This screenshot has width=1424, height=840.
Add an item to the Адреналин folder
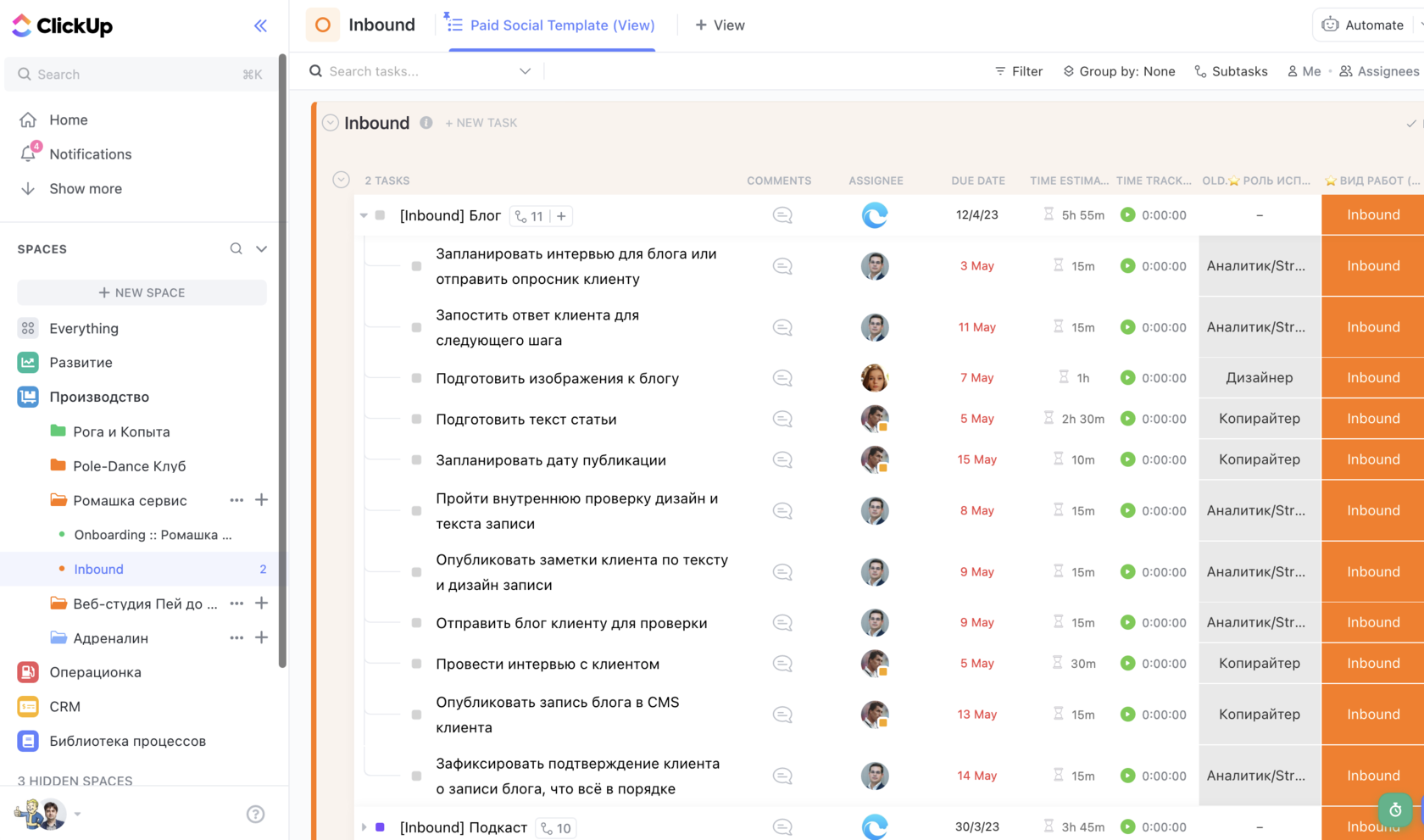point(262,637)
